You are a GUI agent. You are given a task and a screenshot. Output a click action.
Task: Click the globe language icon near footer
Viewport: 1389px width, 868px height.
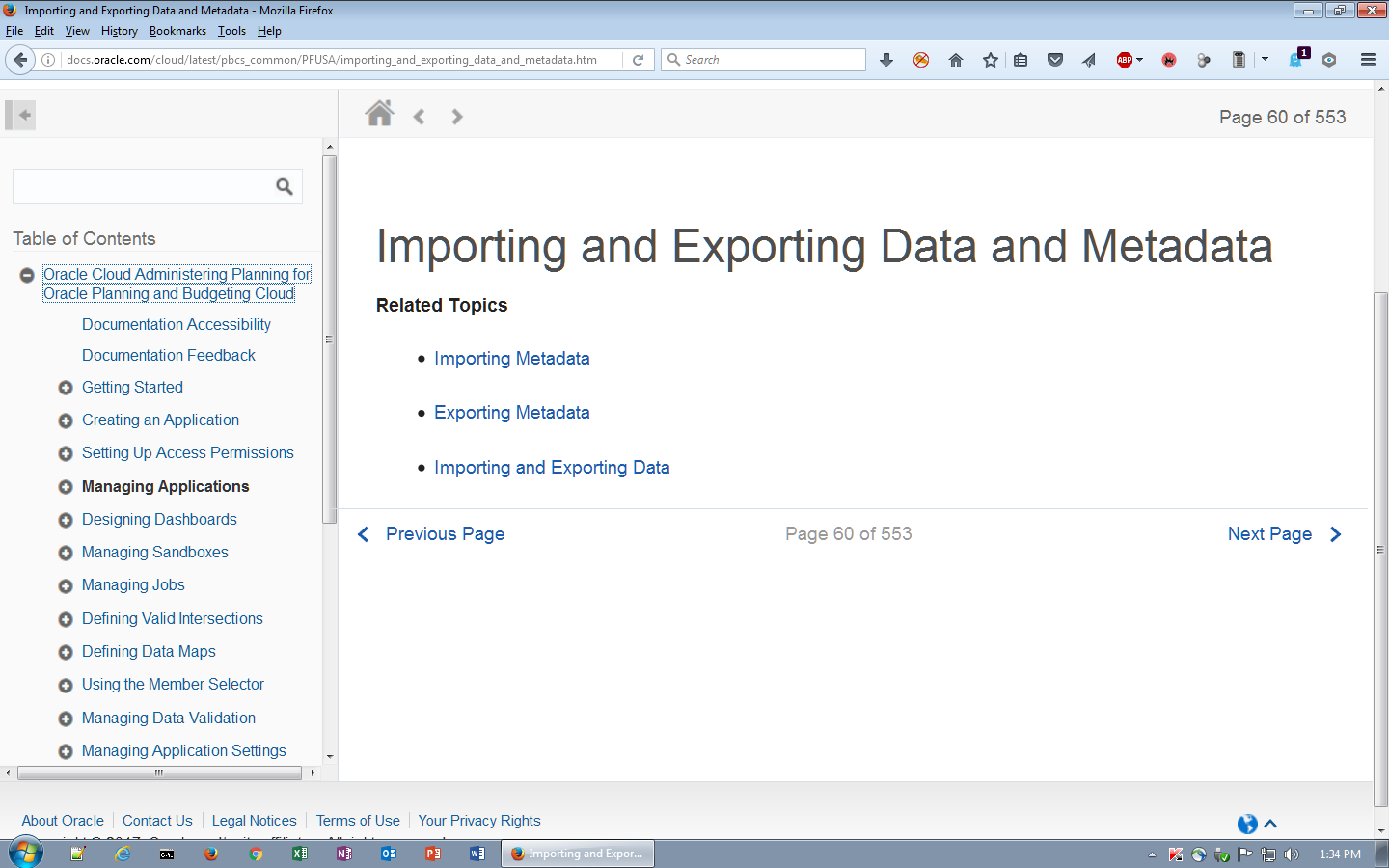point(1247,824)
